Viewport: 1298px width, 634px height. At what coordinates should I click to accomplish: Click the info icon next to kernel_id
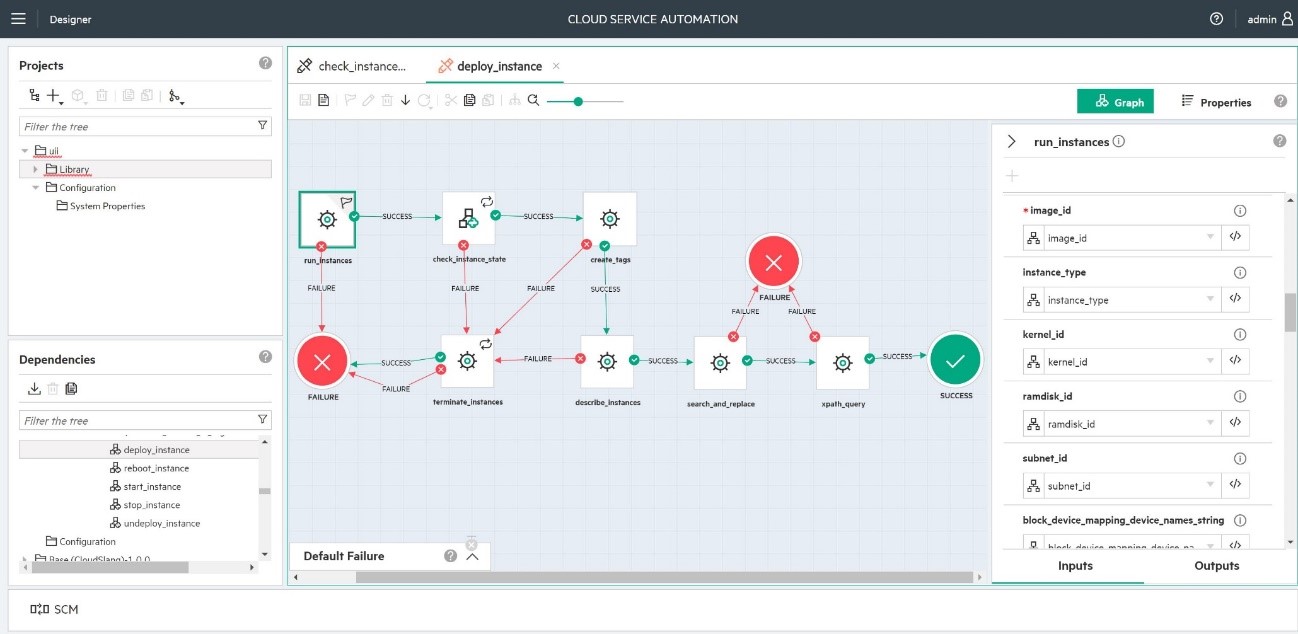coord(1240,335)
